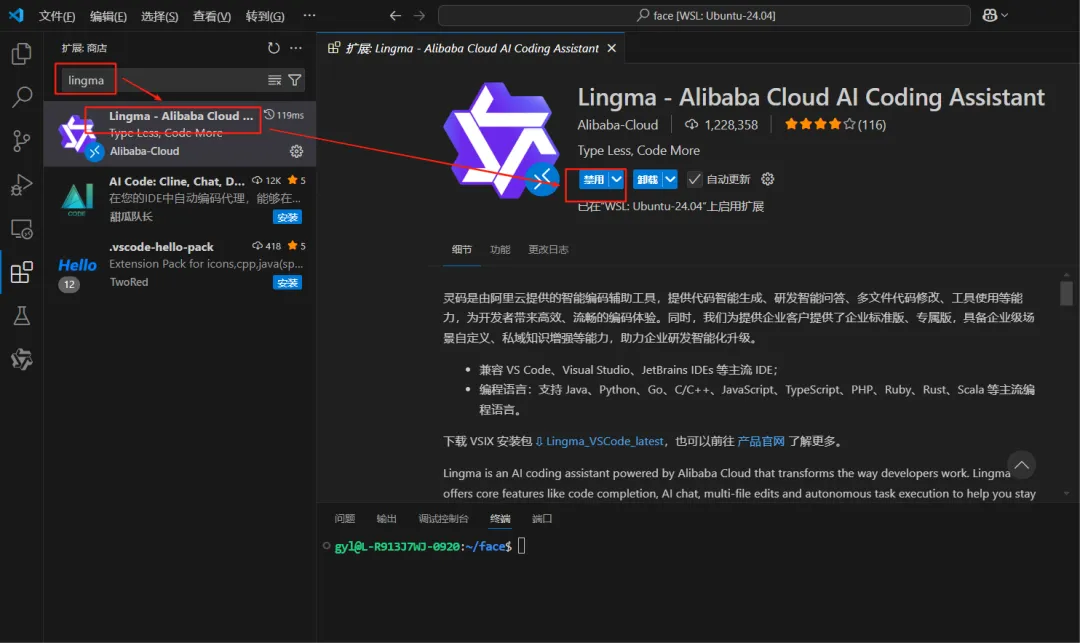Open the overflow menu bar ellipsis
The height and width of the screenshot is (643, 1080).
[309, 15]
